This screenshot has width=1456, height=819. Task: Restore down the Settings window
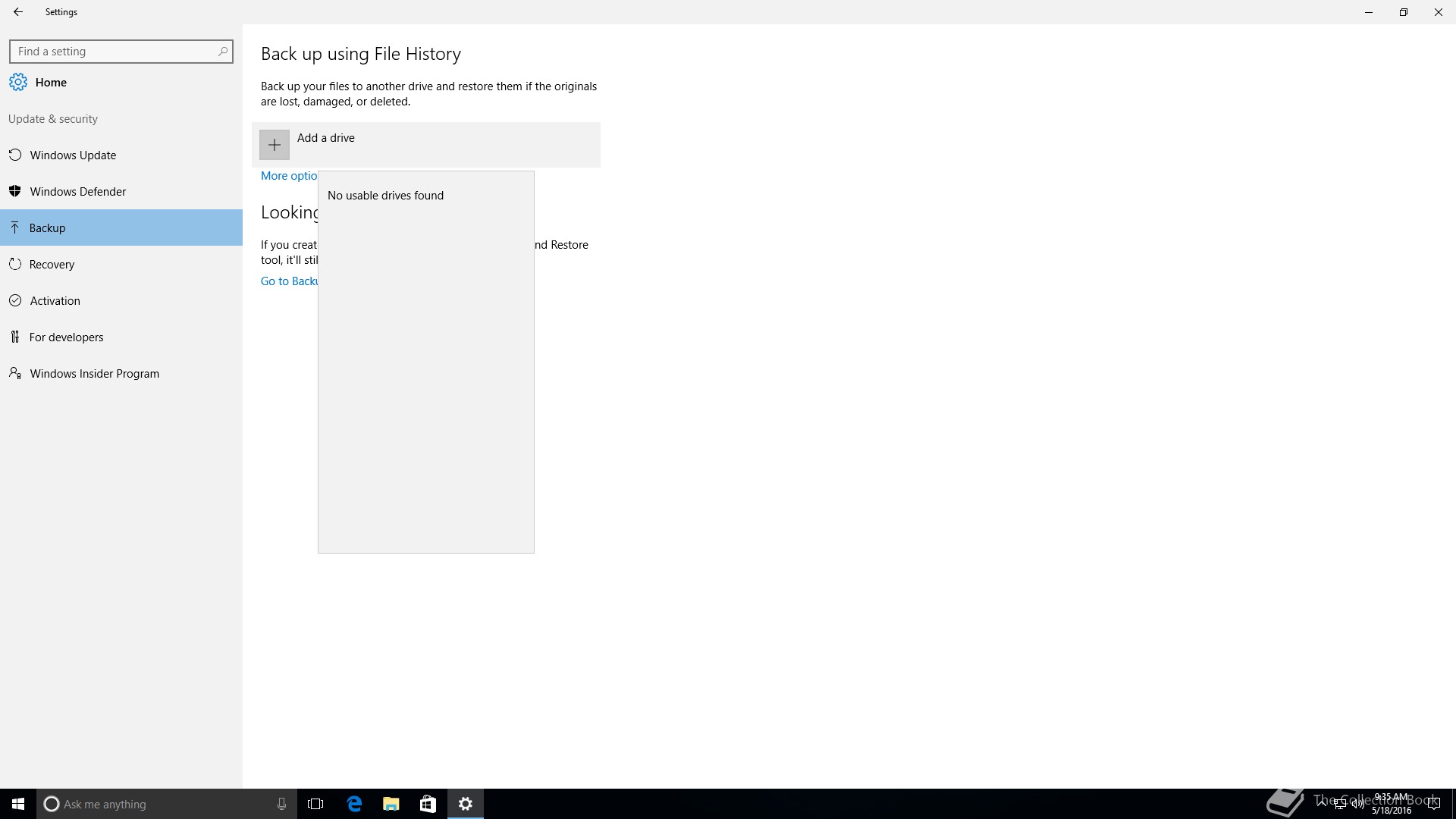click(1404, 12)
